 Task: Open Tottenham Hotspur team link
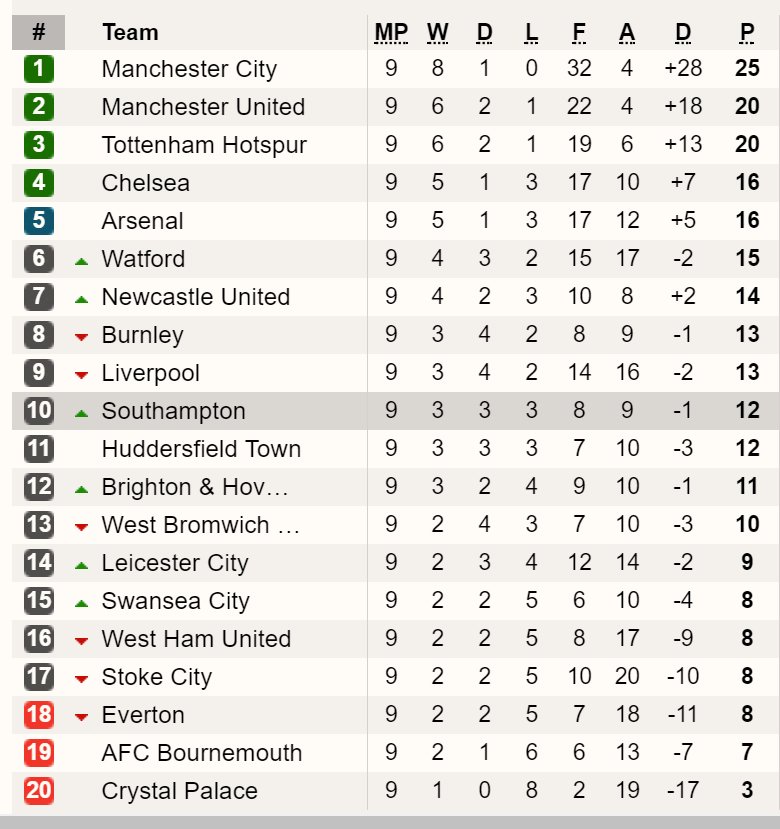point(204,145)
